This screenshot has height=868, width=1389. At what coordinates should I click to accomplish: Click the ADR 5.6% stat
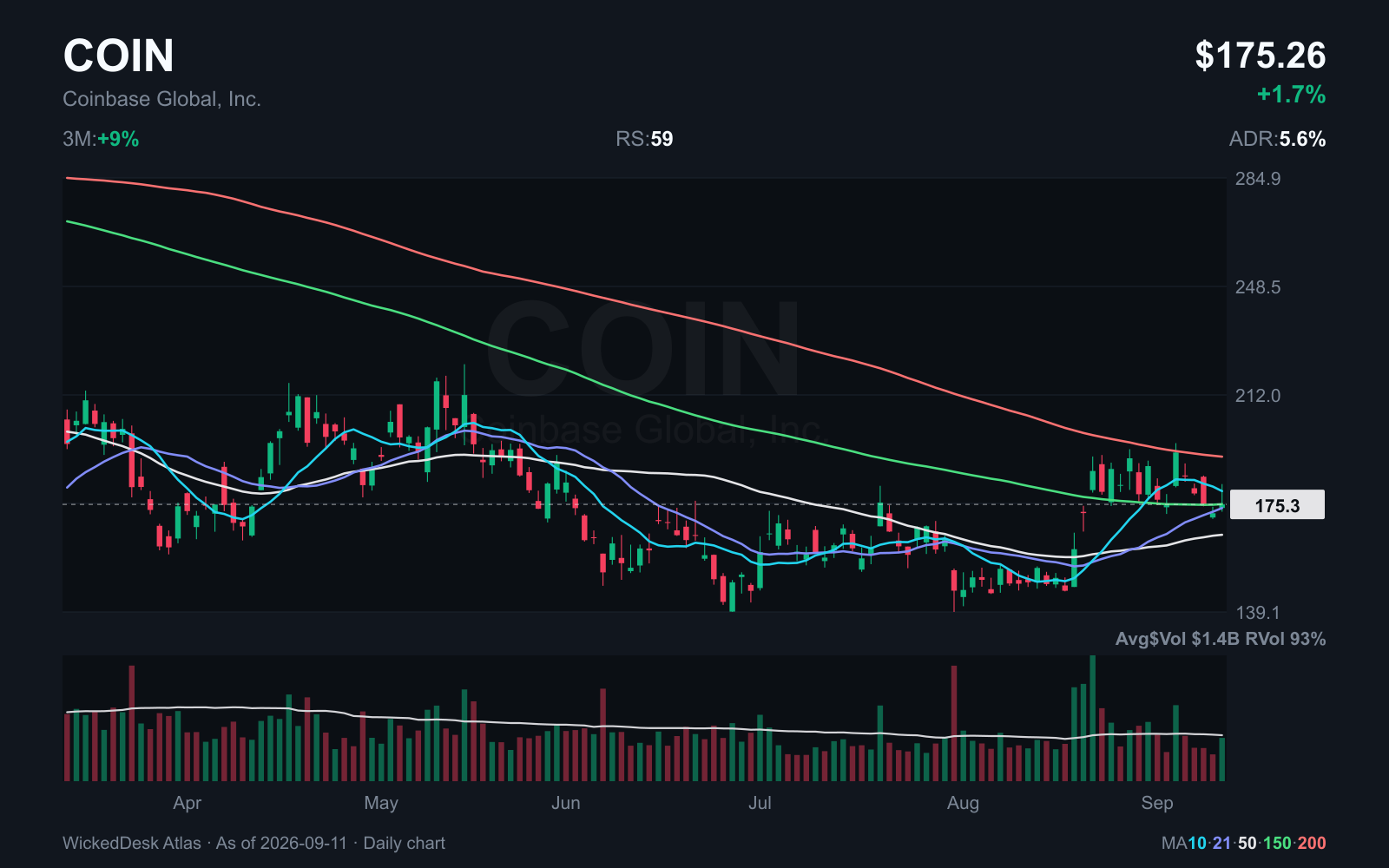(1277, 139)
